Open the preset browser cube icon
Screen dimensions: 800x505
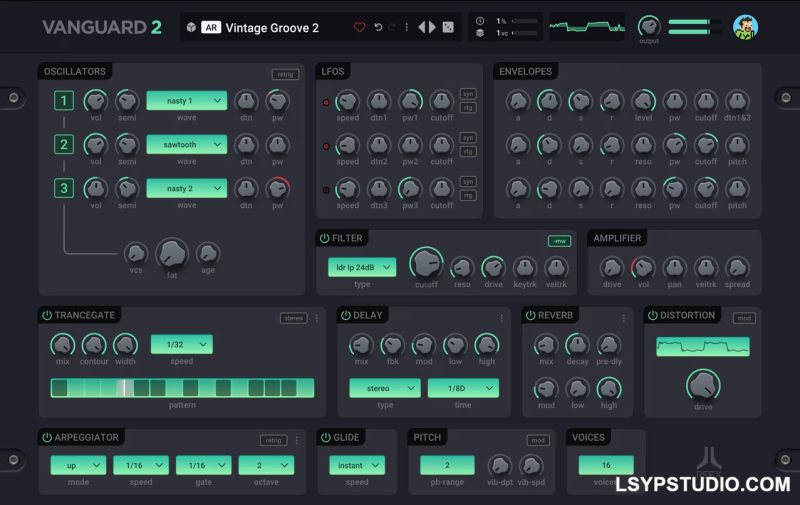coord(191,27)
